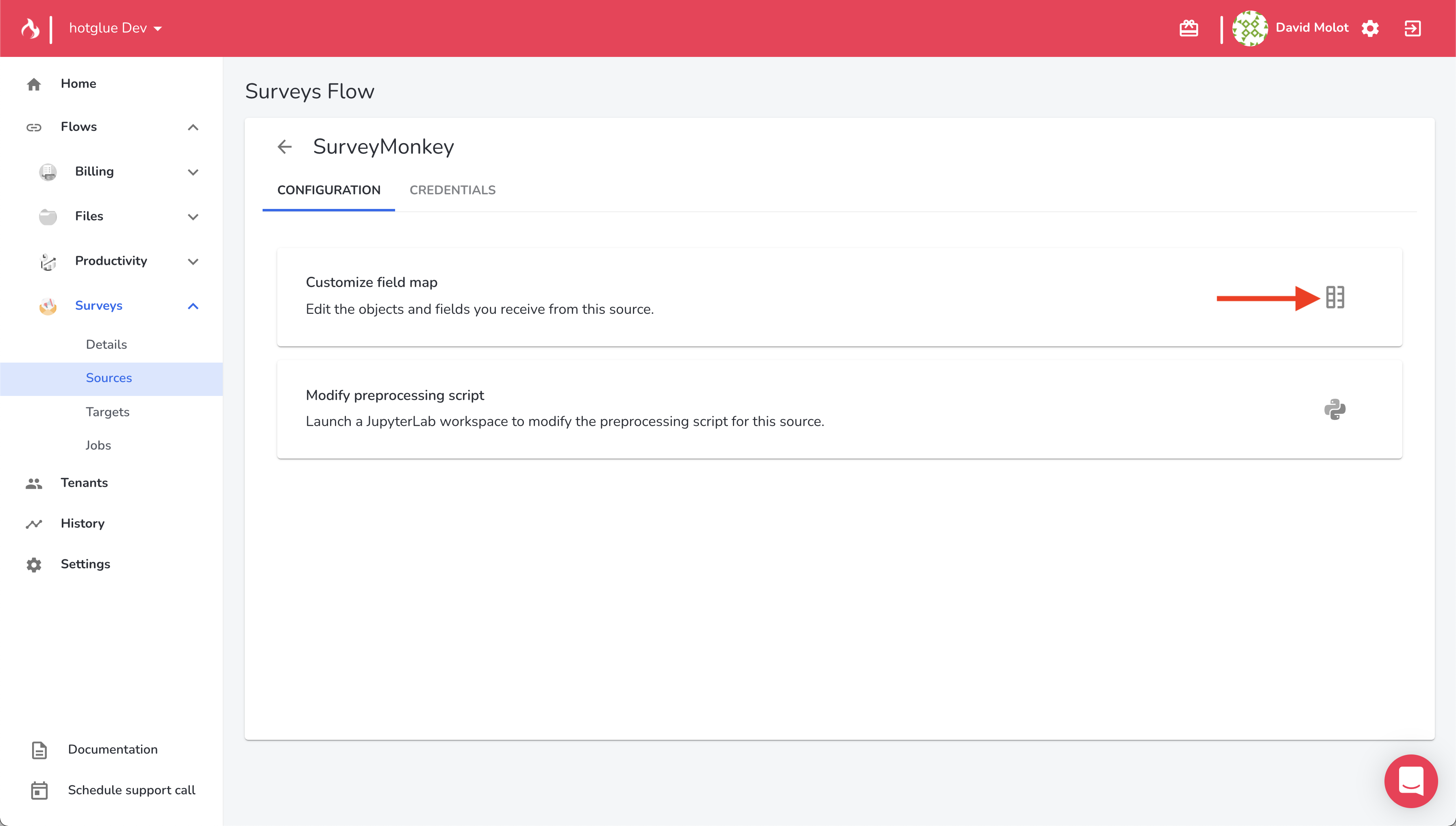The height and width of the screenshot is (826, 1456).
Task: Click David Molot's avatar image
Action: [x=1250, y=28]
